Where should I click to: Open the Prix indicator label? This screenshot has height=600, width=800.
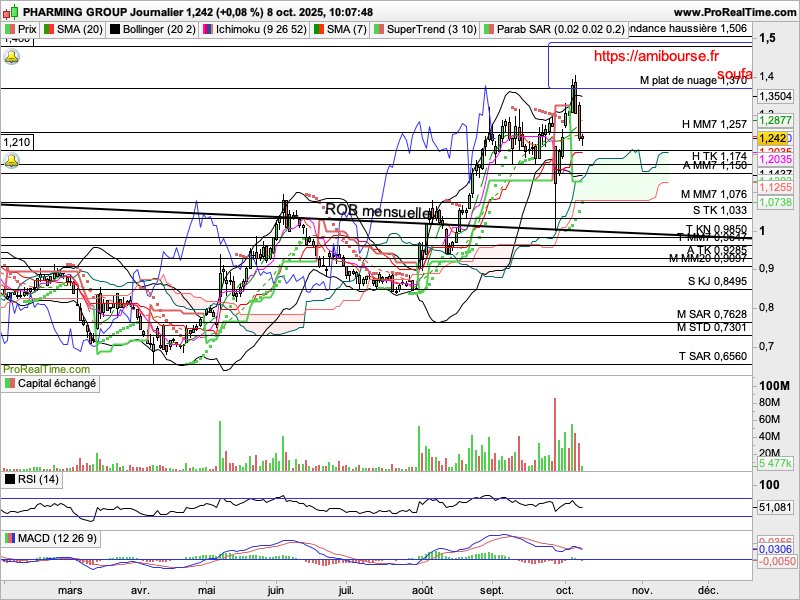27,29
